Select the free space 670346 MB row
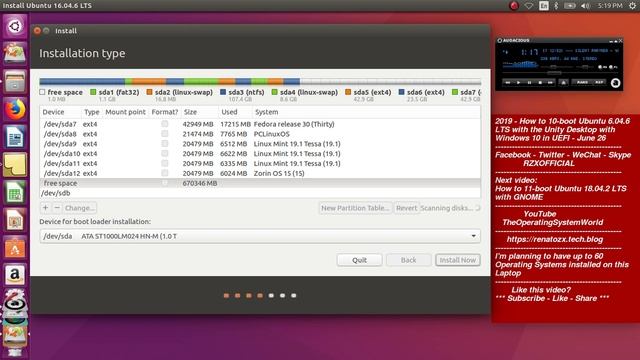Viewport: 640px width, 360px height. point(260,183)
